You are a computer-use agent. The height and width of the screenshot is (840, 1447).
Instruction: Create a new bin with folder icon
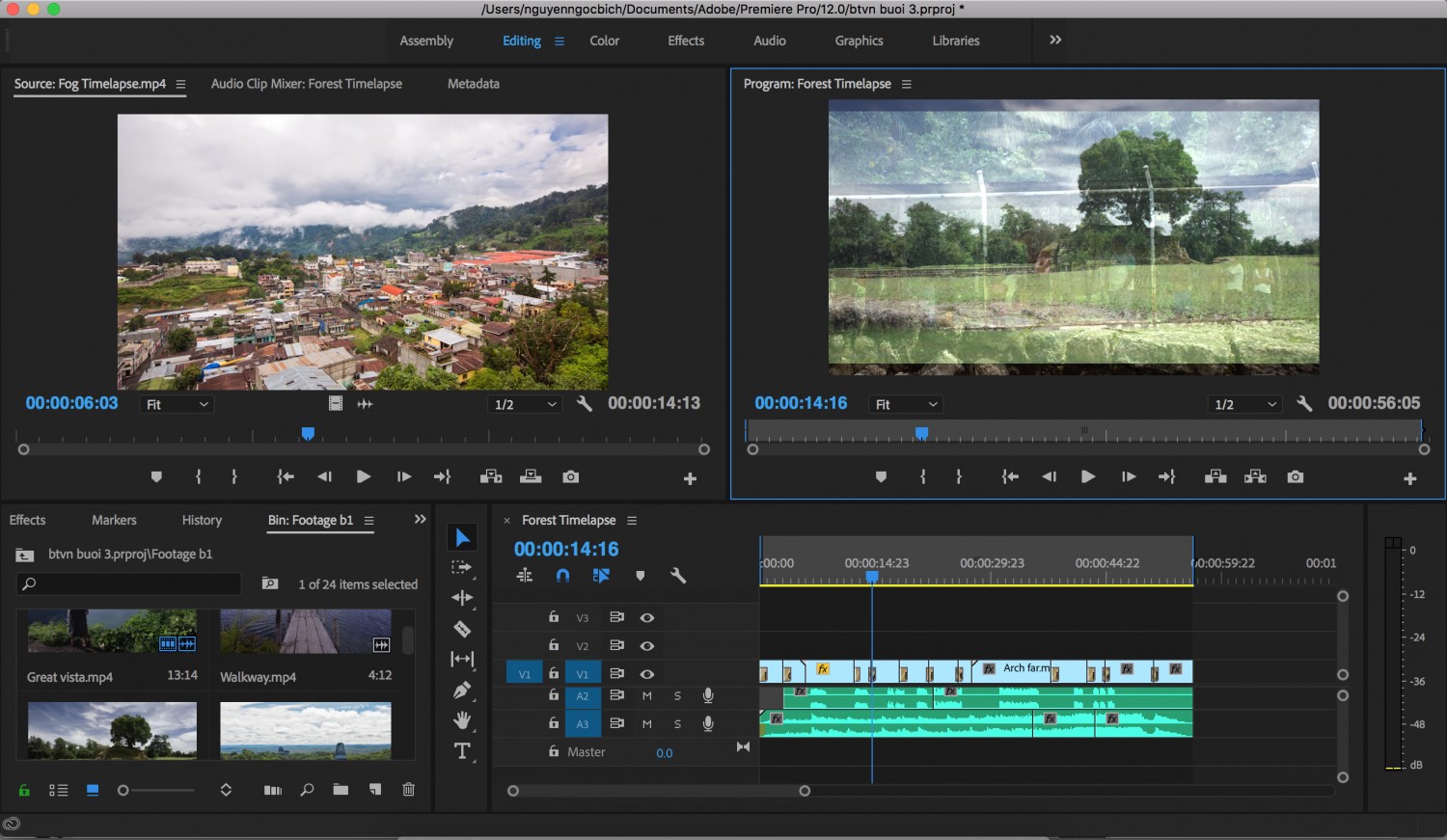coord(341,789)
